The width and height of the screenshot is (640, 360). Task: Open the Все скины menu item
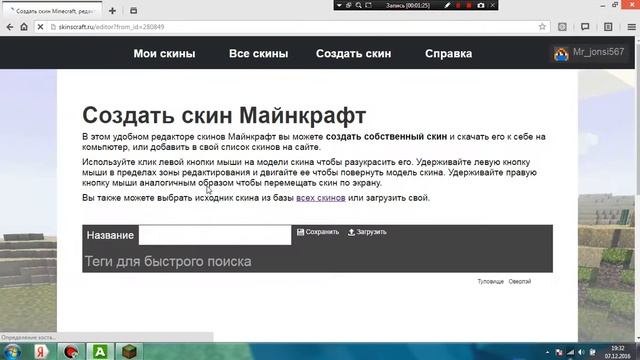tap(258, 53)
